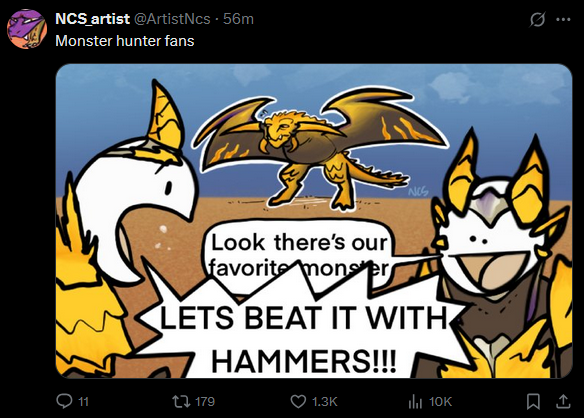Open the three-dot more options menu
Image resolution: width=584 pixels, height=418 pixels.
pos(563,19)
